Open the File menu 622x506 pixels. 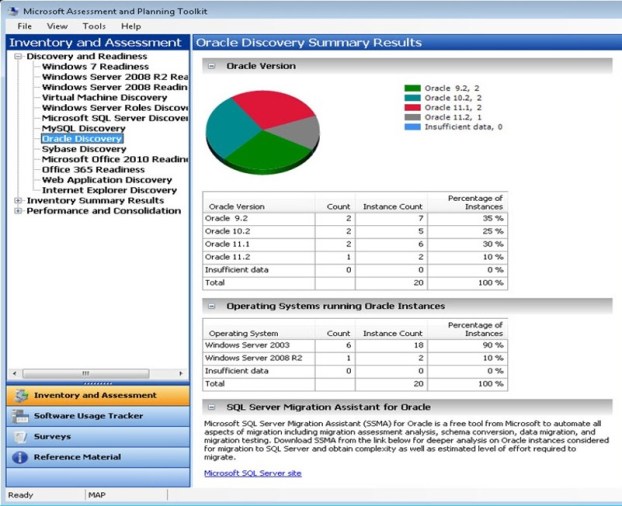pos(25,26)
